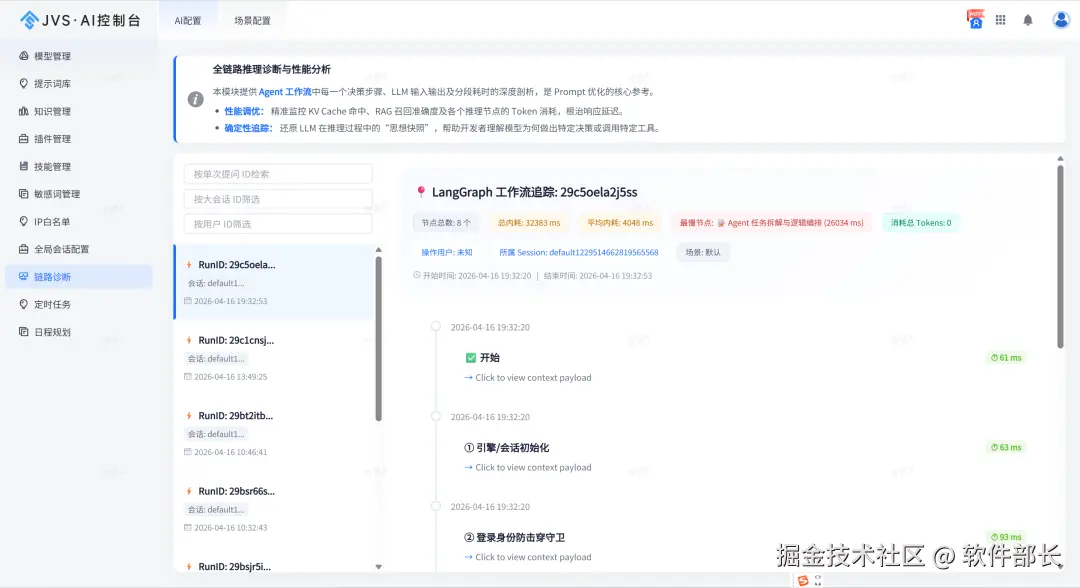
Task: Click the 节点总数: 8 个 tag
Action: click(446, 222)
